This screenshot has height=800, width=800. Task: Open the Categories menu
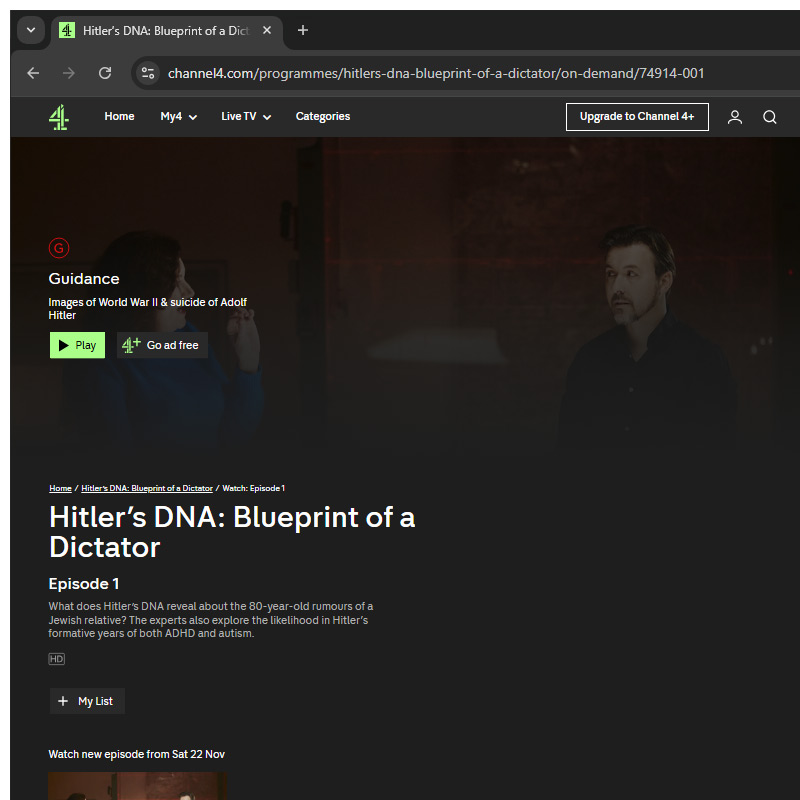(x=322, y=117)
